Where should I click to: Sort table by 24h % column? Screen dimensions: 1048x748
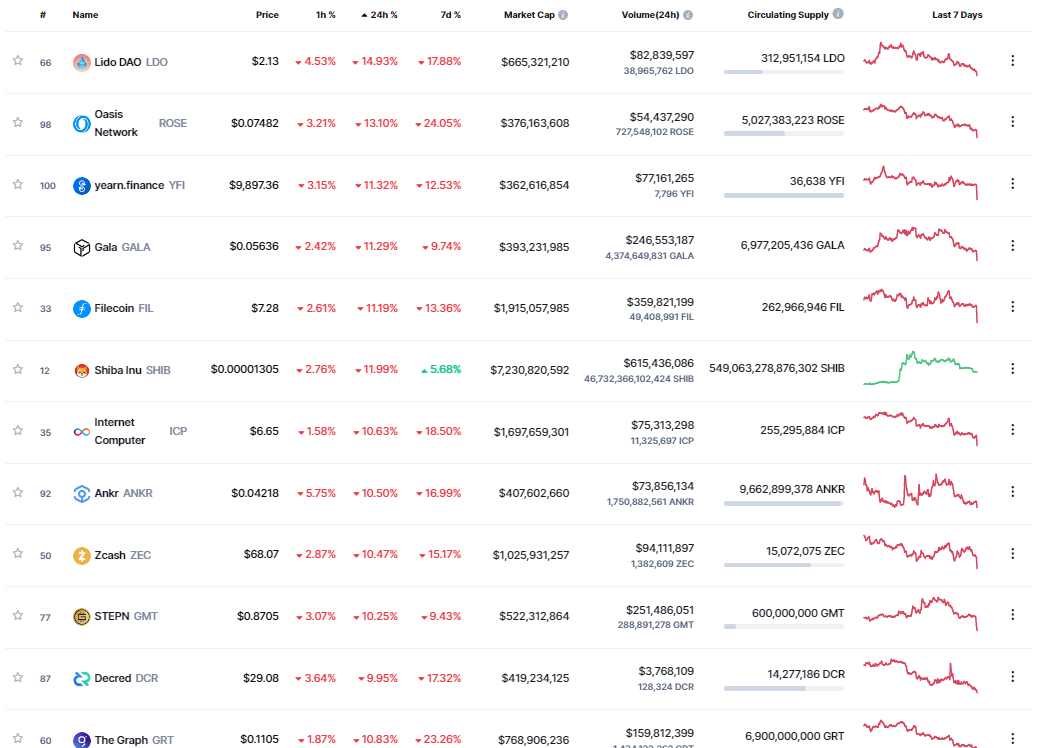pyautogui.click(x=379, y=15)
